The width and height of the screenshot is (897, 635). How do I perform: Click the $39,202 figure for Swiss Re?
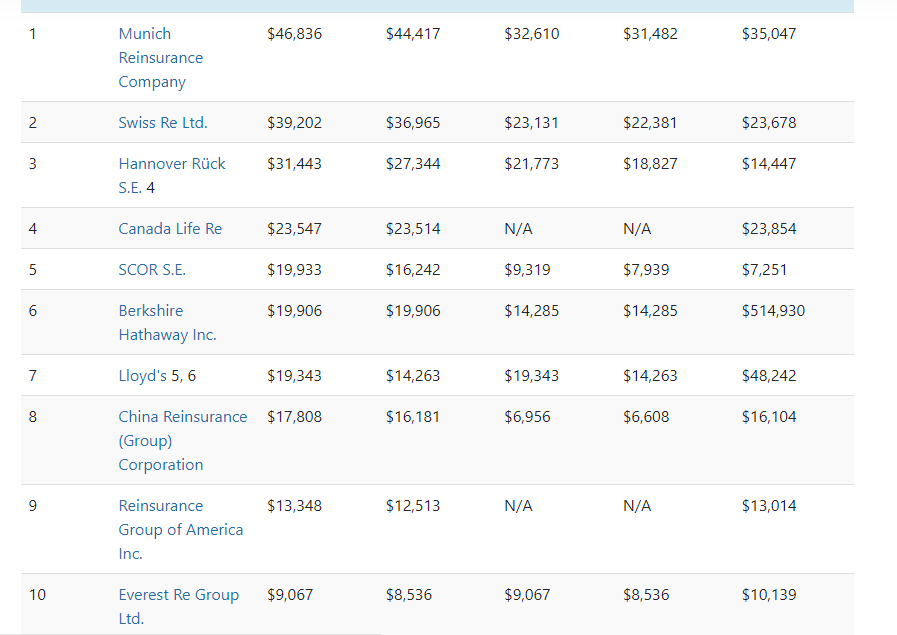[294, 123]
